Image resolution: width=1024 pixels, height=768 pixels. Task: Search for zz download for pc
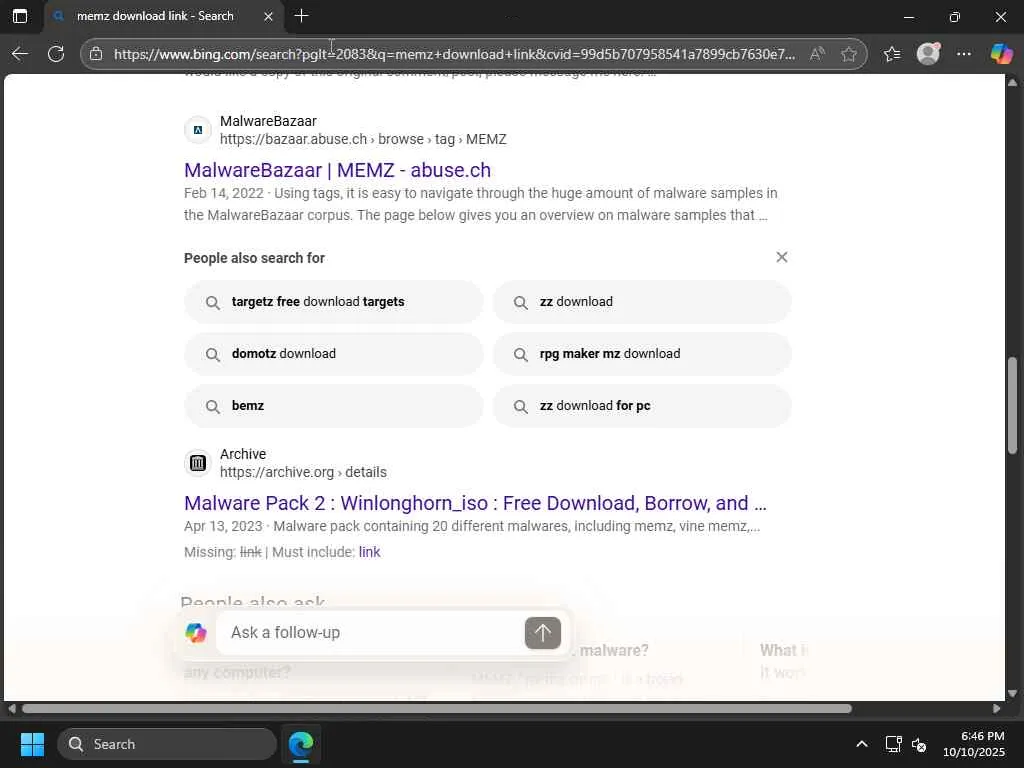pyautogui.click(x=642, y=406)
